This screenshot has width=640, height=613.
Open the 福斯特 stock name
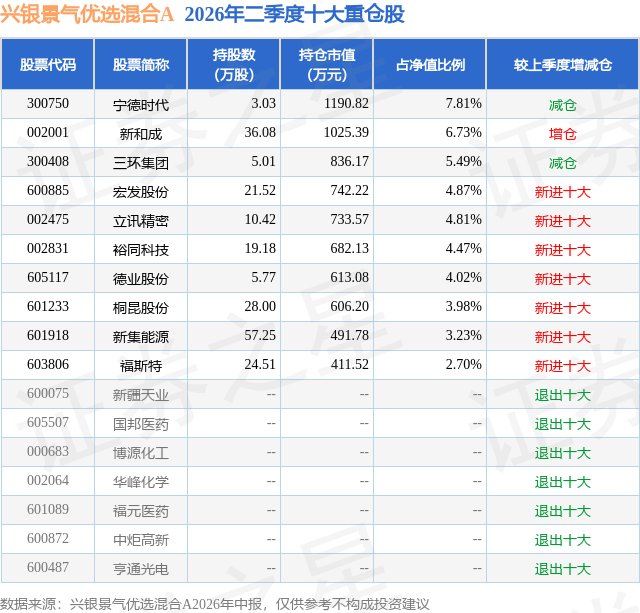click(x=141, y=366)
